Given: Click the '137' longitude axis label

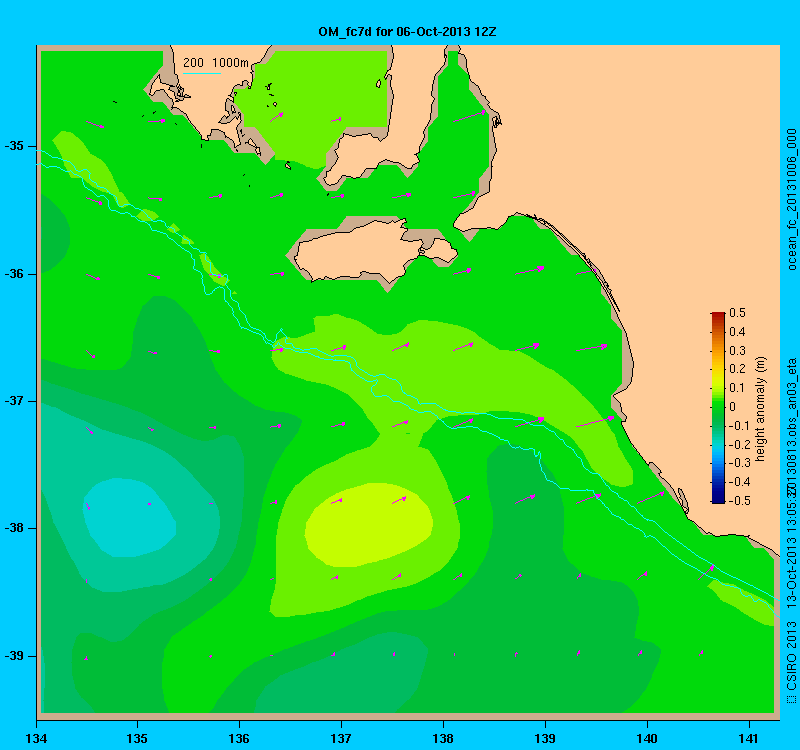Looking at the screenshot, I should (x=341, y=739).
